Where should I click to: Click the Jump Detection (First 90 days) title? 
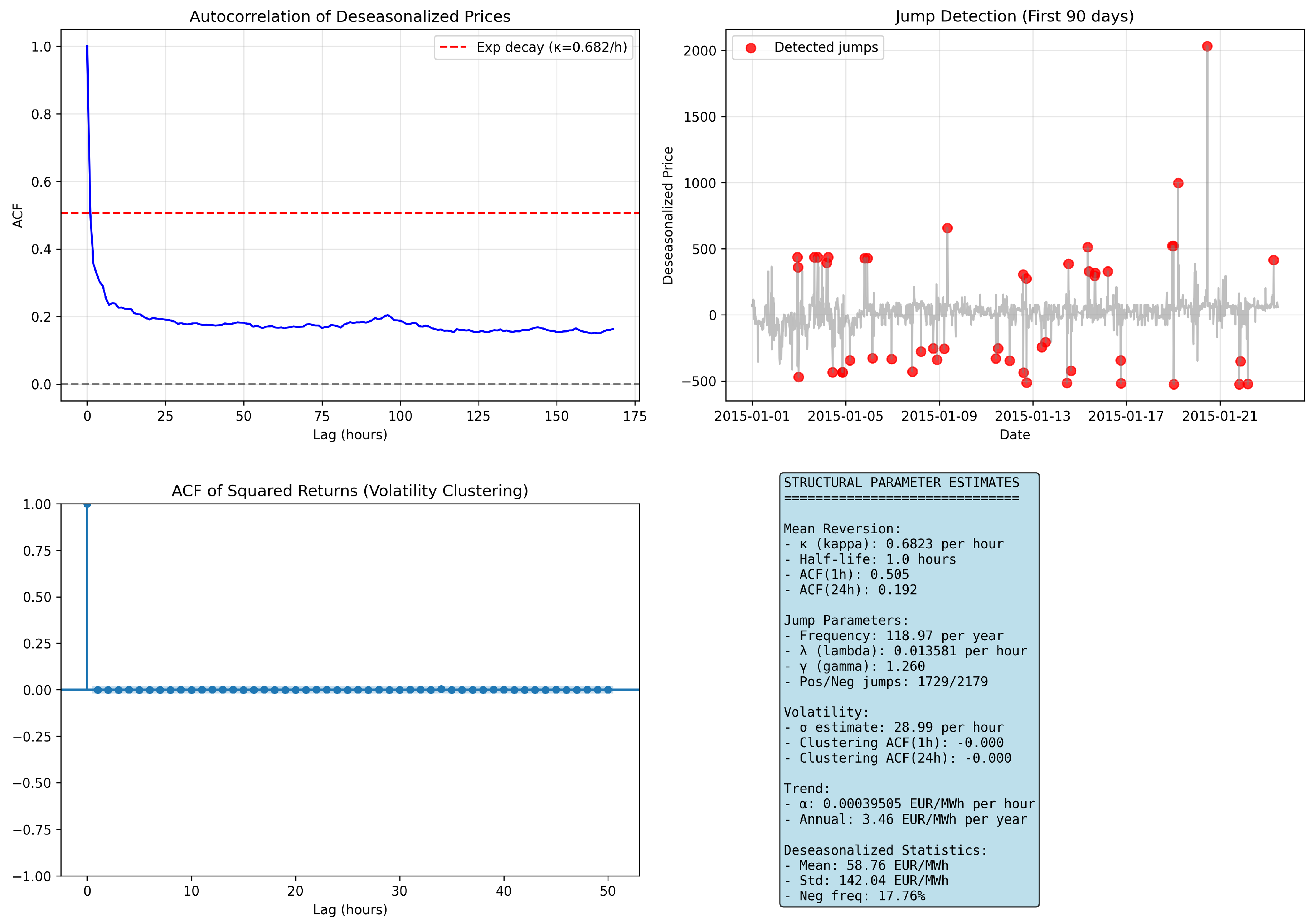click(1014, 16)
